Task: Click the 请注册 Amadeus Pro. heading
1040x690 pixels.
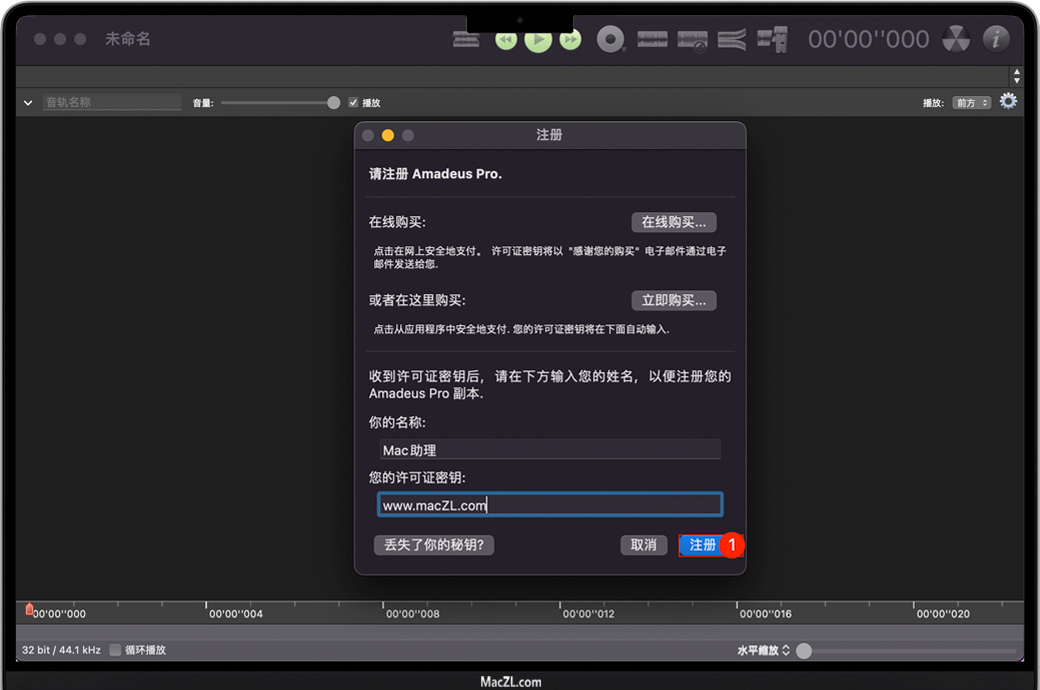Action: click(x=435, y=174)
